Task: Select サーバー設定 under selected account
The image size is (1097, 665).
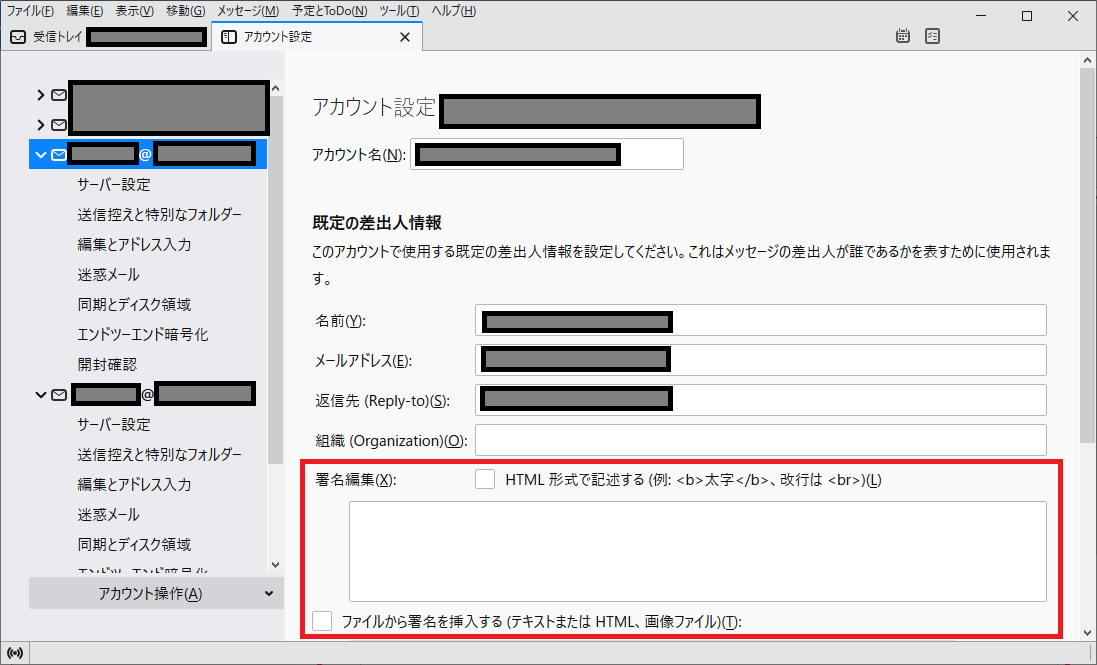Action: click(x=114, y=185)
